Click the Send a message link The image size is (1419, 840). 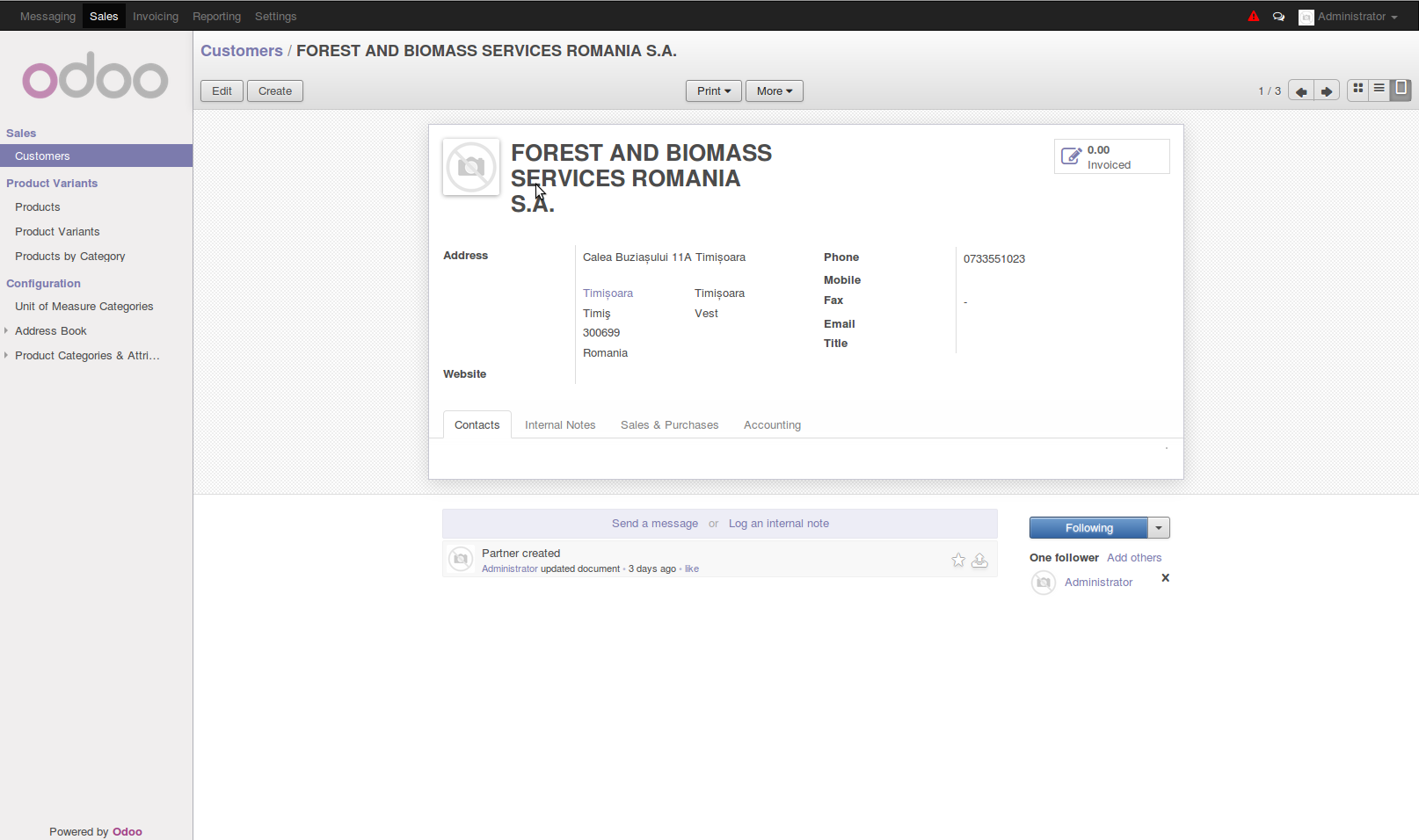pyautogui.click(x=654, y=524)
